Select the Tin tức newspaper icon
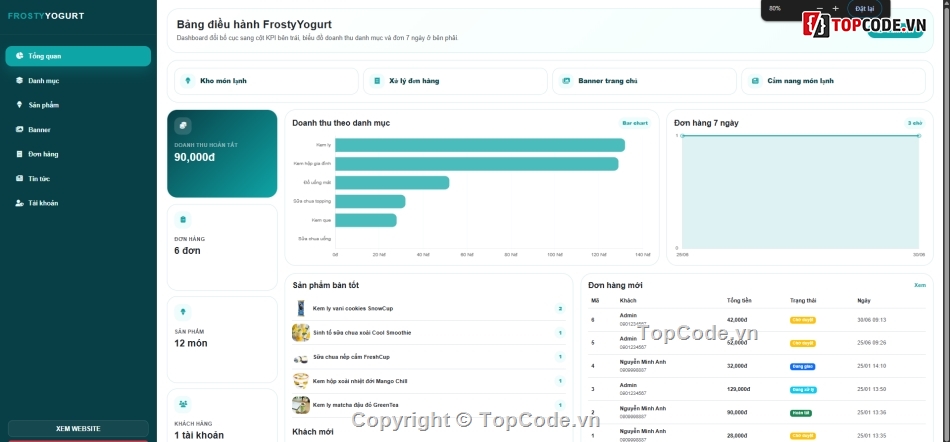The image size is (950, 442). pyautogui.click(x=19, y=179)
